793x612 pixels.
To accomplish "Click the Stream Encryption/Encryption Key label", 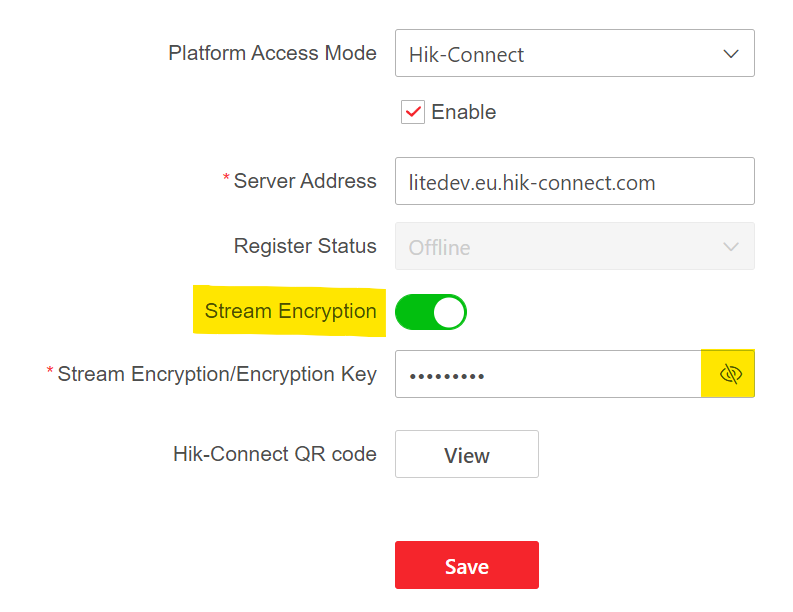I will coord(217,374).
